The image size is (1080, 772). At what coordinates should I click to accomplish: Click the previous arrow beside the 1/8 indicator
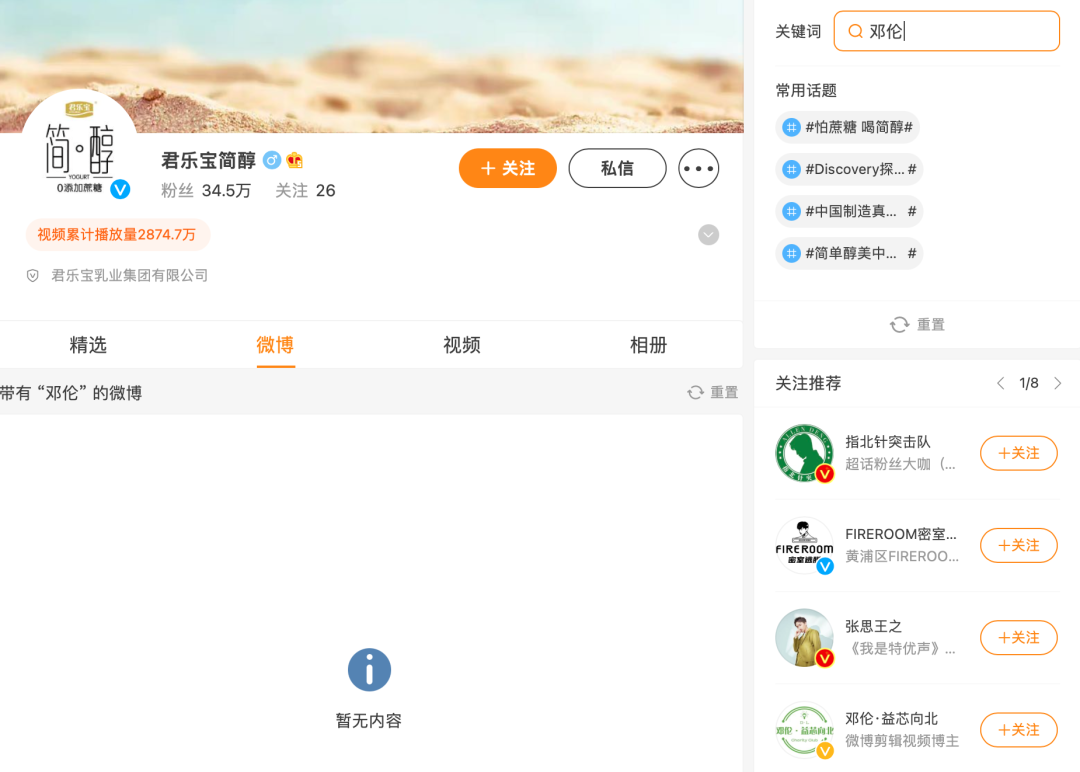[1000, 382]
